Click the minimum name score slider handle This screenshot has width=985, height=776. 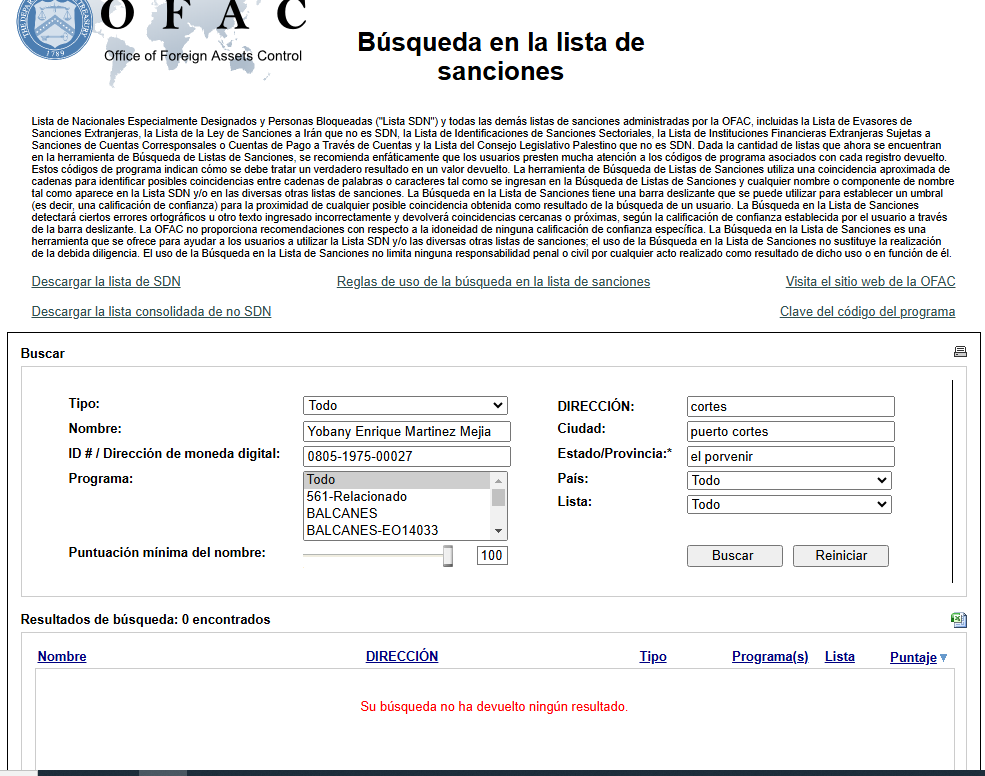(448, 556)
